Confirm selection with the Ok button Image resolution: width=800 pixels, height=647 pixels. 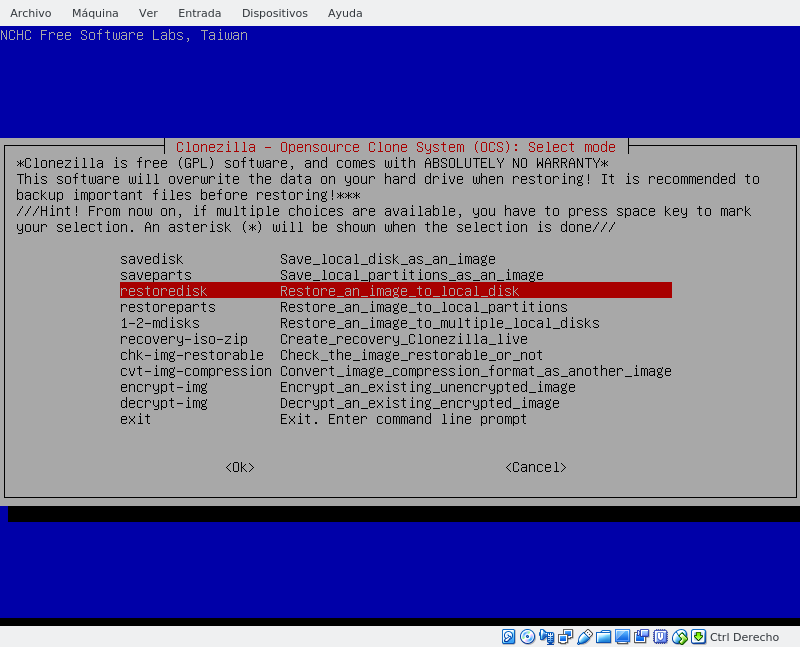click(240, 467)
